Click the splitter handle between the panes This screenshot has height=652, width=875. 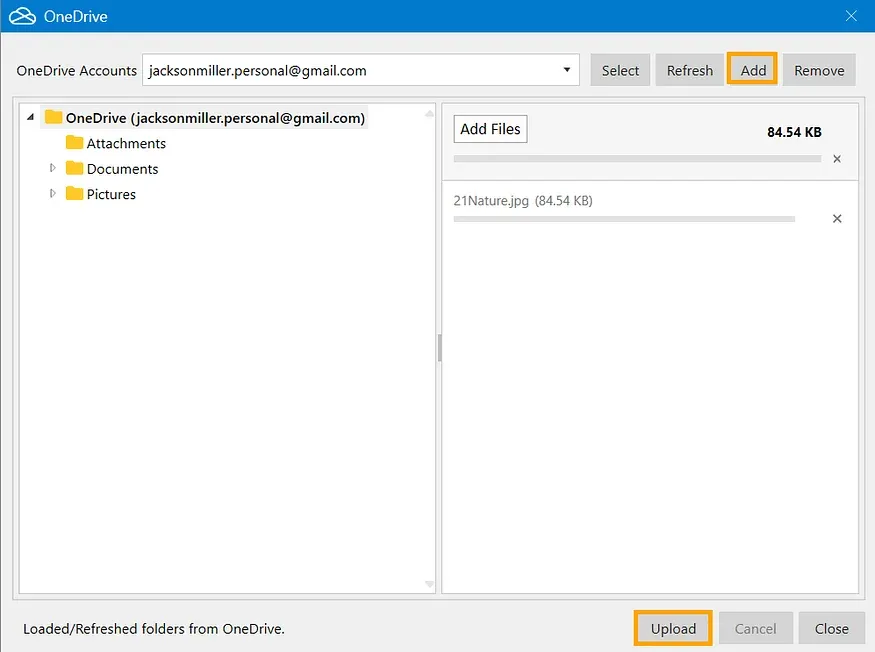(x=439, y=348)
